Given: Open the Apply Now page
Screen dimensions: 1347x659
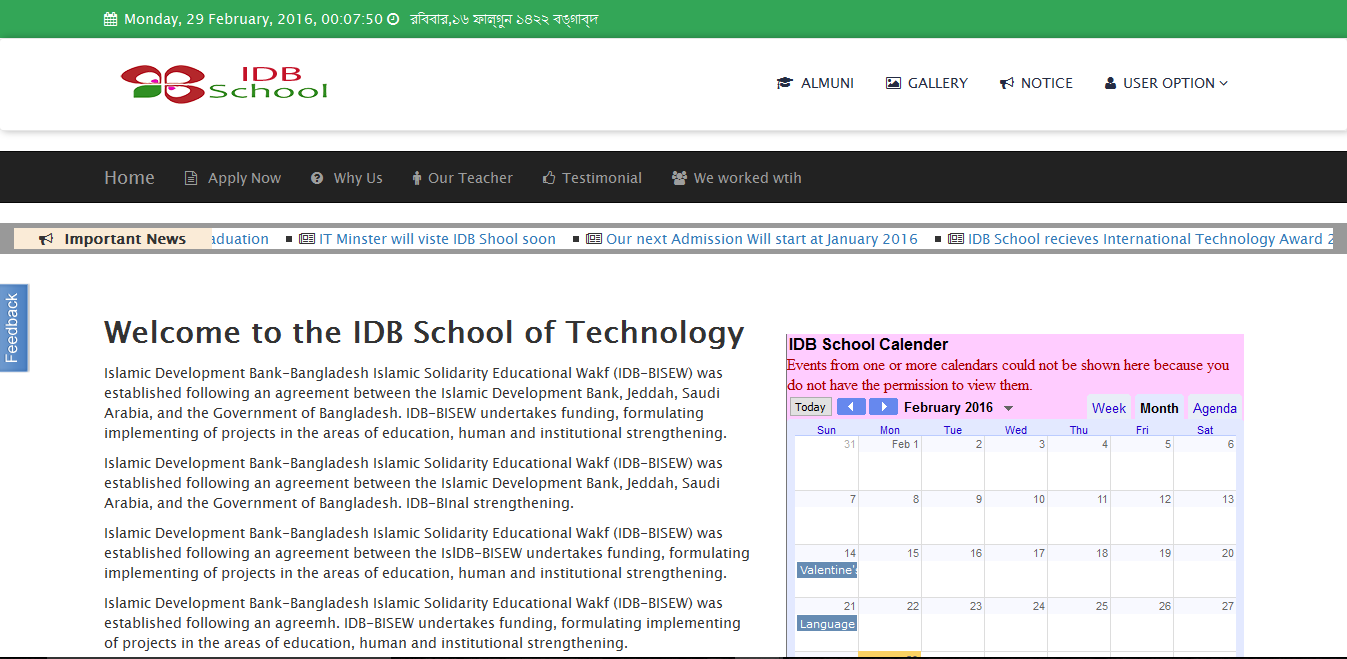Looking at the screenshot, I should [232, 178].
